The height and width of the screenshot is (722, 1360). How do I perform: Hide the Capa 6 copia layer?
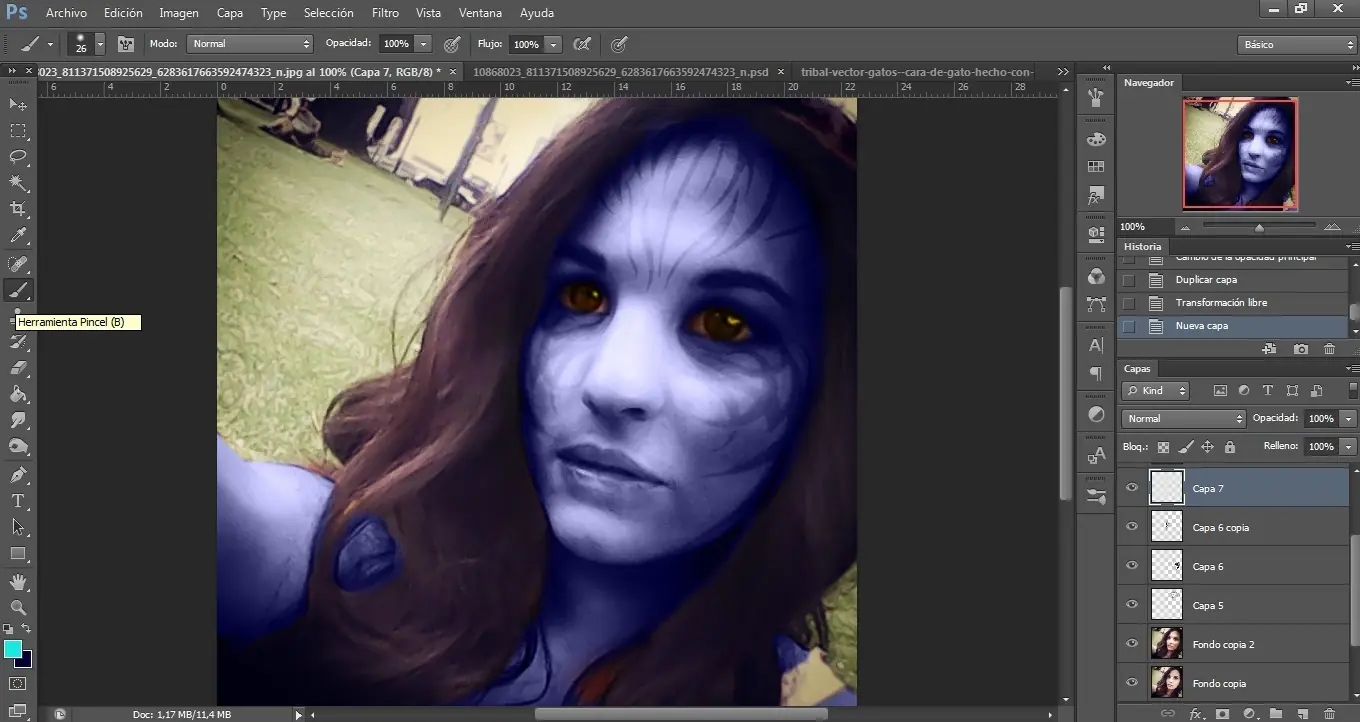[1132, 527]
